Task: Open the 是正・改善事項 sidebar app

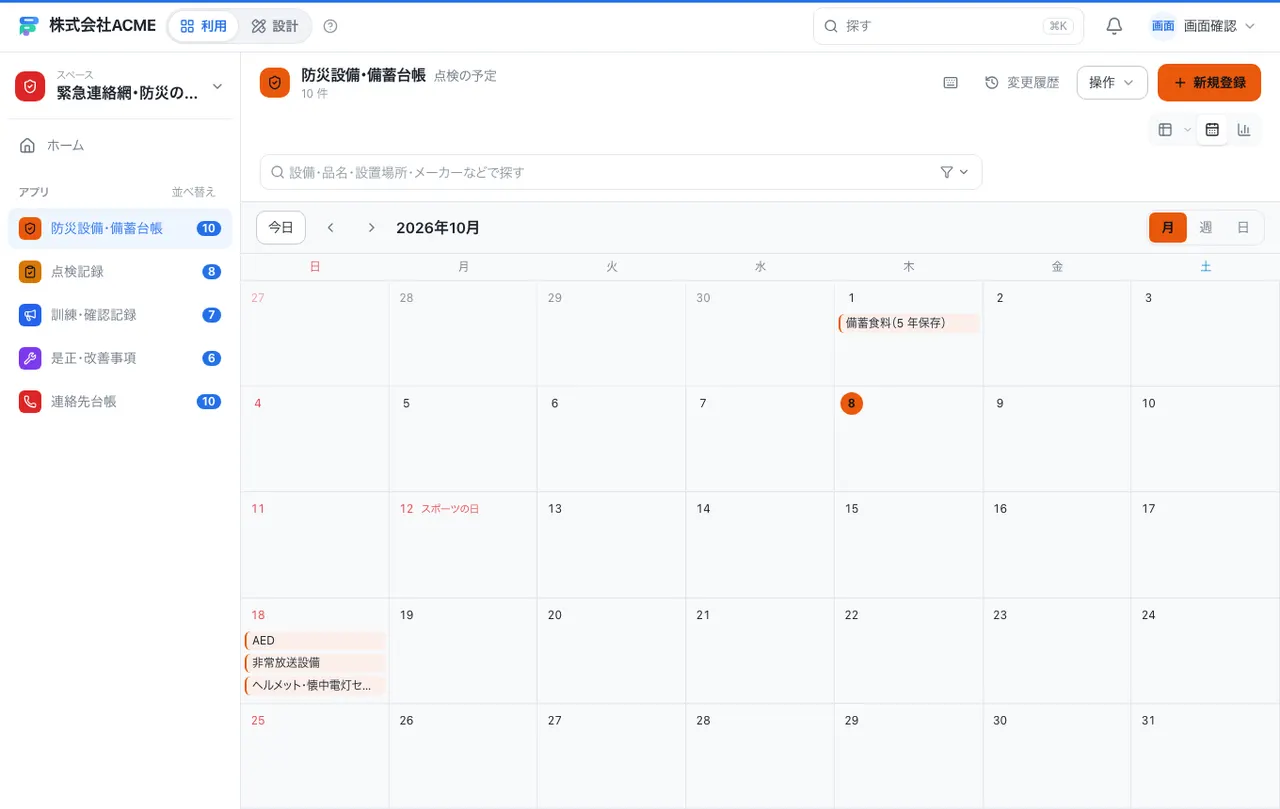Action: (x=120, y=358)
